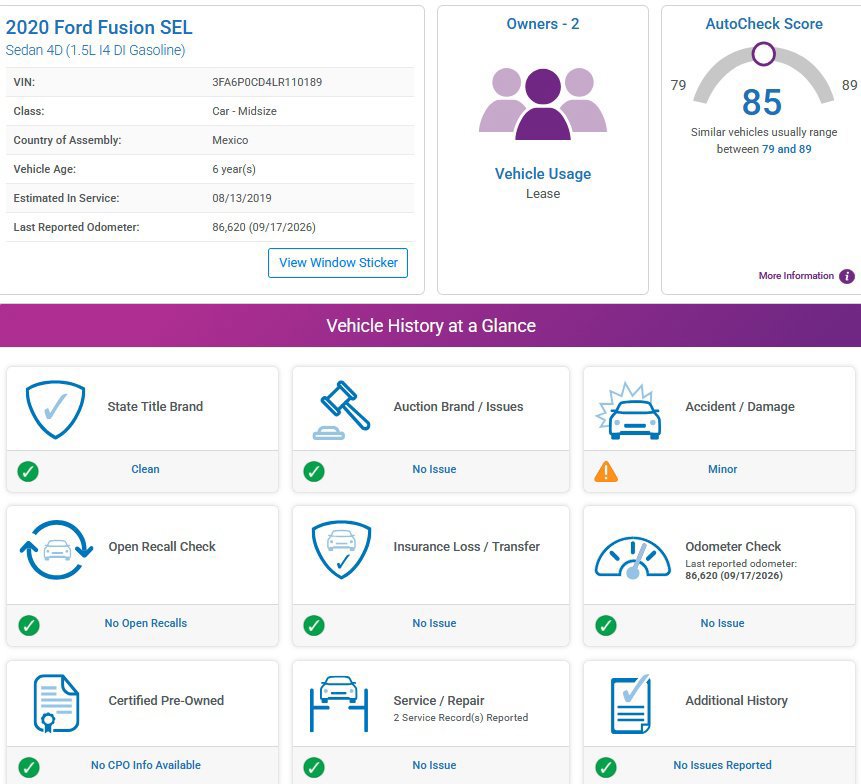Click the Service / Repair car lift icon
Screen dimensions: 861x784
coord(339,703)
